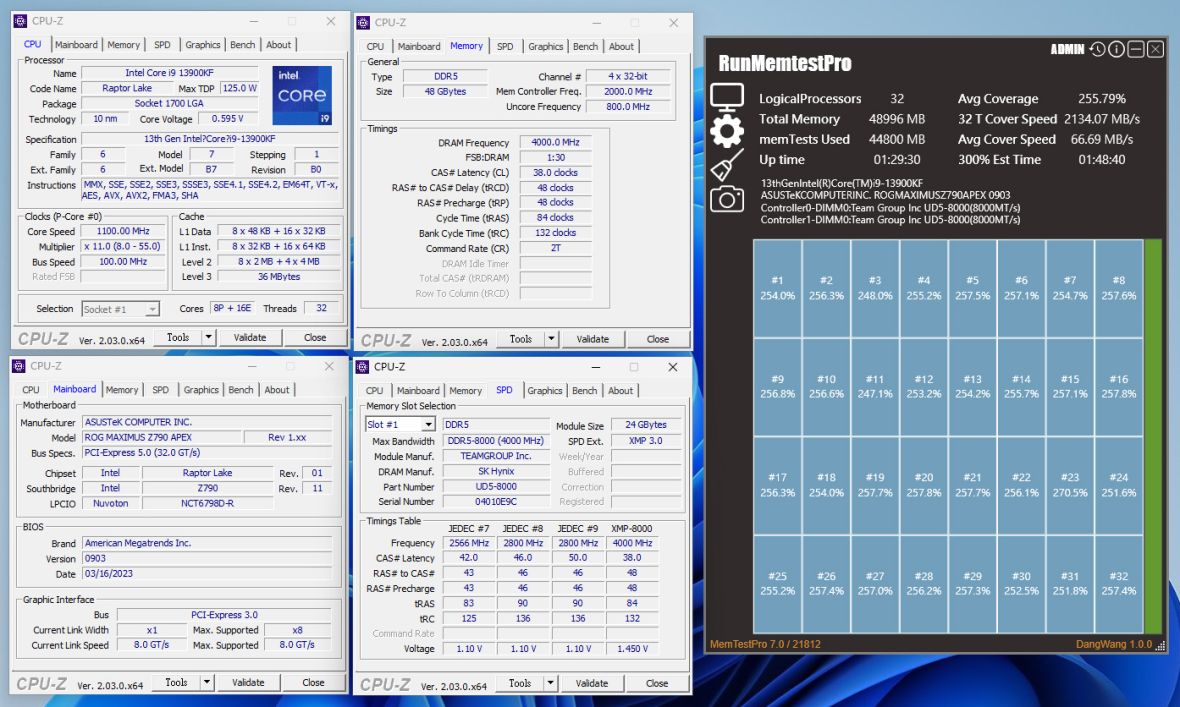Screen dimensions: 1180x707
Task: Open the Socket #1 selection dropdown
Action: pyautogui.click(x=121, y=308)
